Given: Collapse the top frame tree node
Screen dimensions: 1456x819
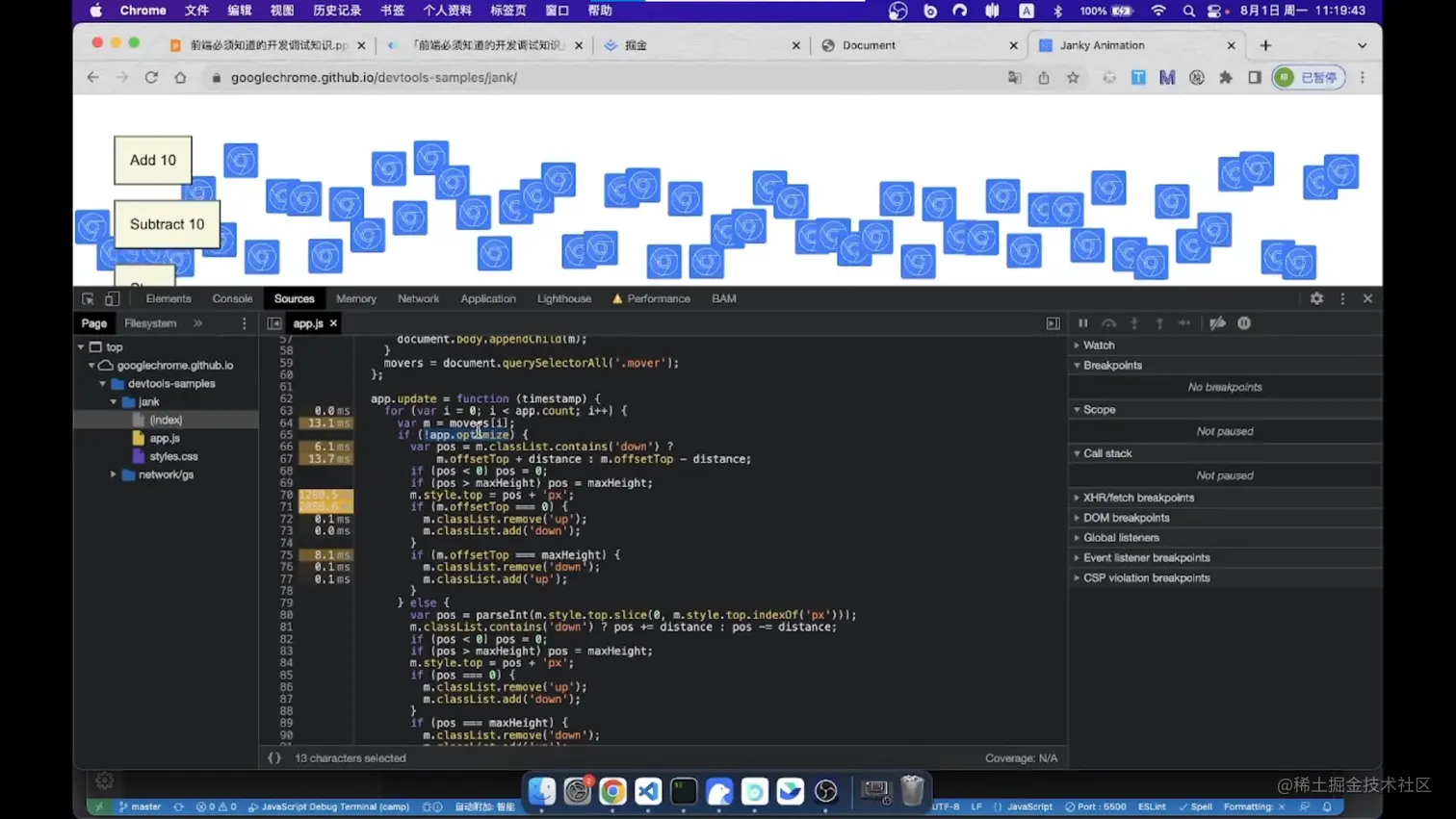Looking at the screenshot, I should click(81, 347).
